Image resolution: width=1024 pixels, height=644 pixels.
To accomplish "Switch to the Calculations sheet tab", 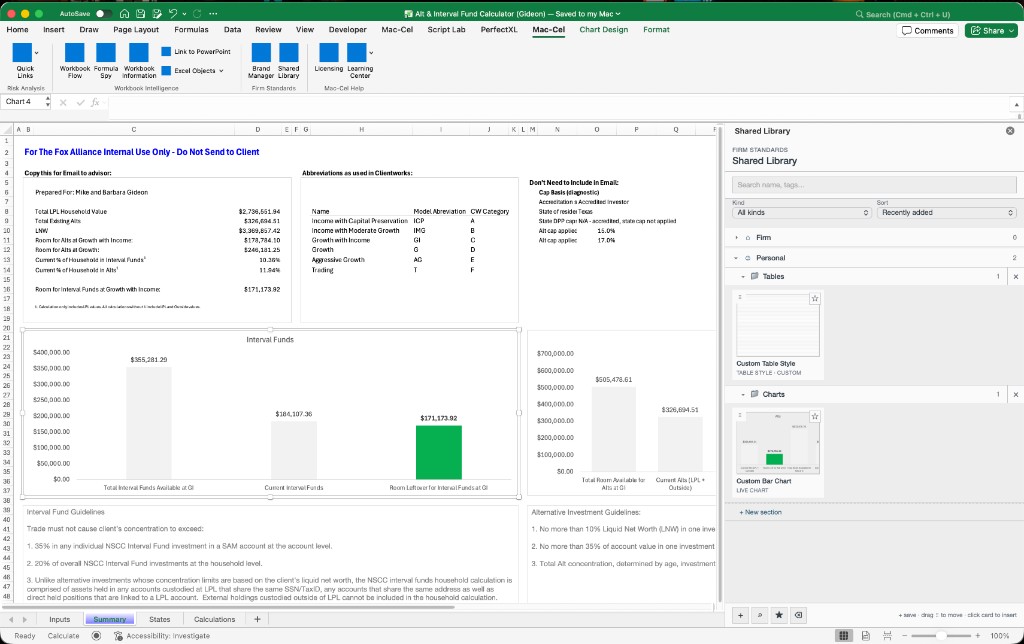I will tap(214, 619).
